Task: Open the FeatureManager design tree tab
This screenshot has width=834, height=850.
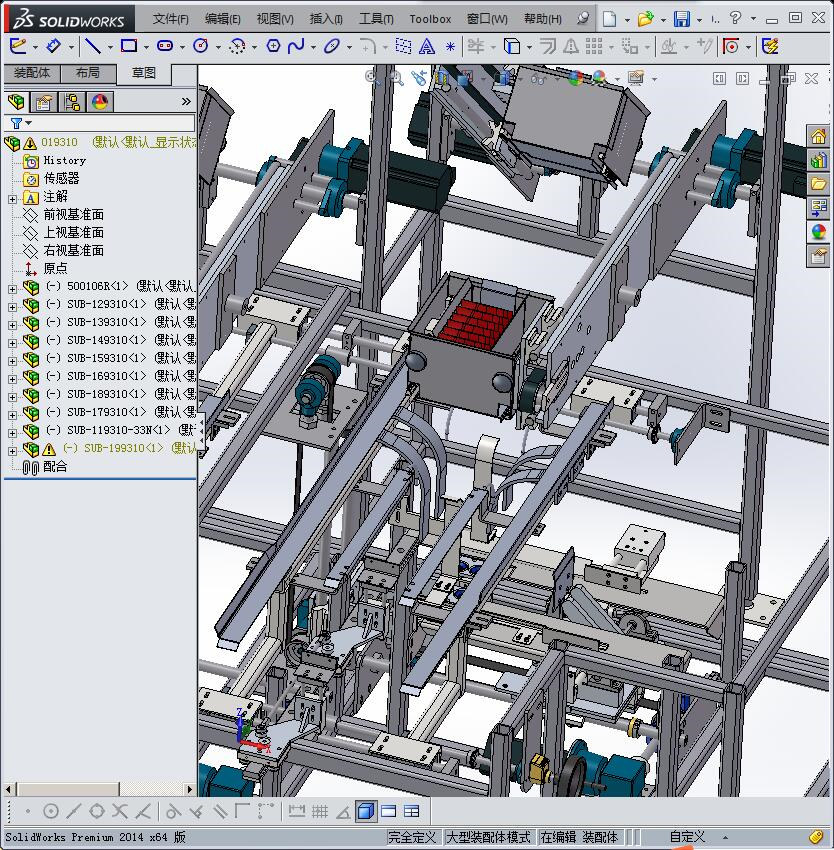Action: pos(16,101)
